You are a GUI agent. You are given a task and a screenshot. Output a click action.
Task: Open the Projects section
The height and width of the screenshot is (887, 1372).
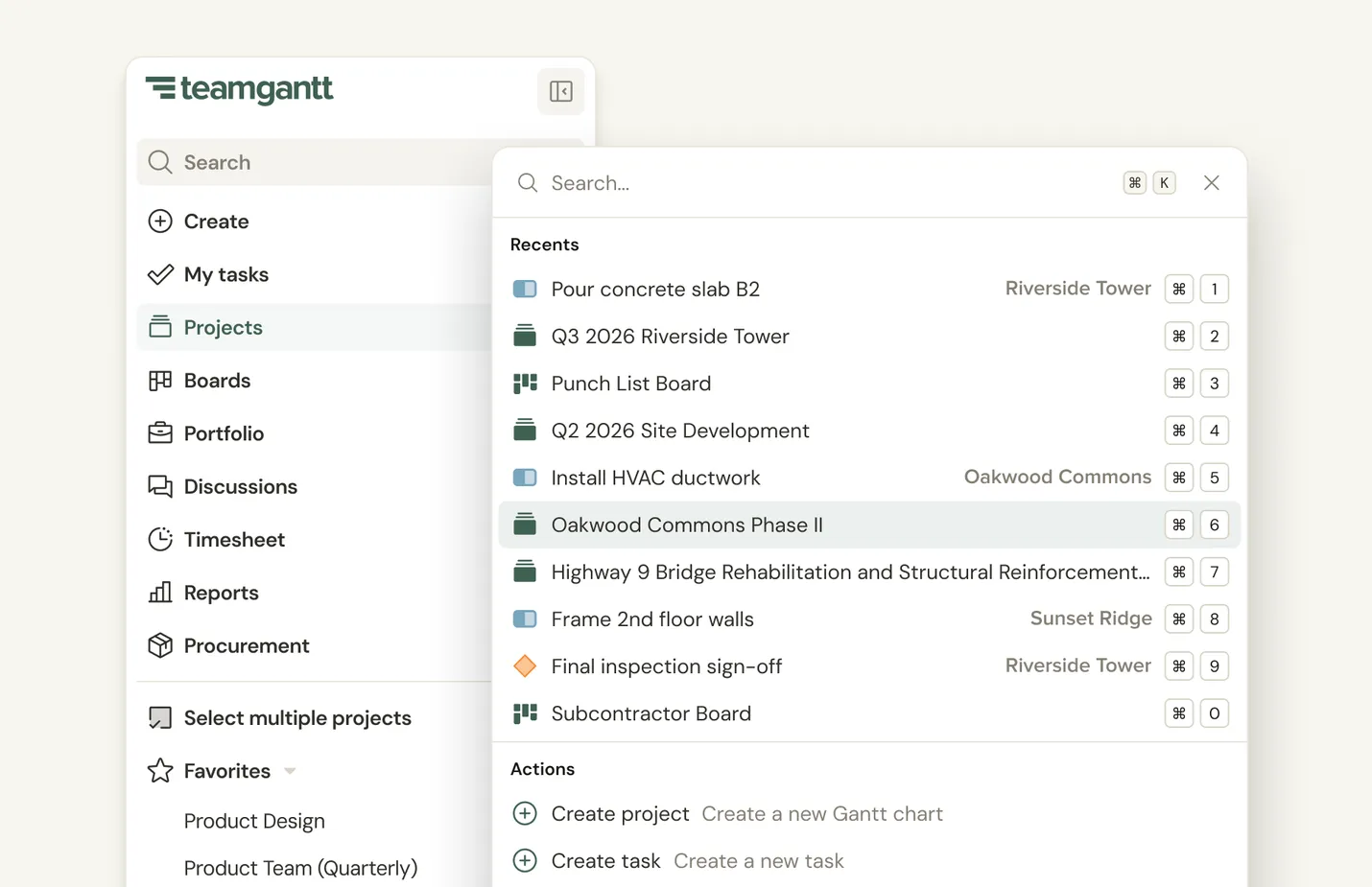314,327
